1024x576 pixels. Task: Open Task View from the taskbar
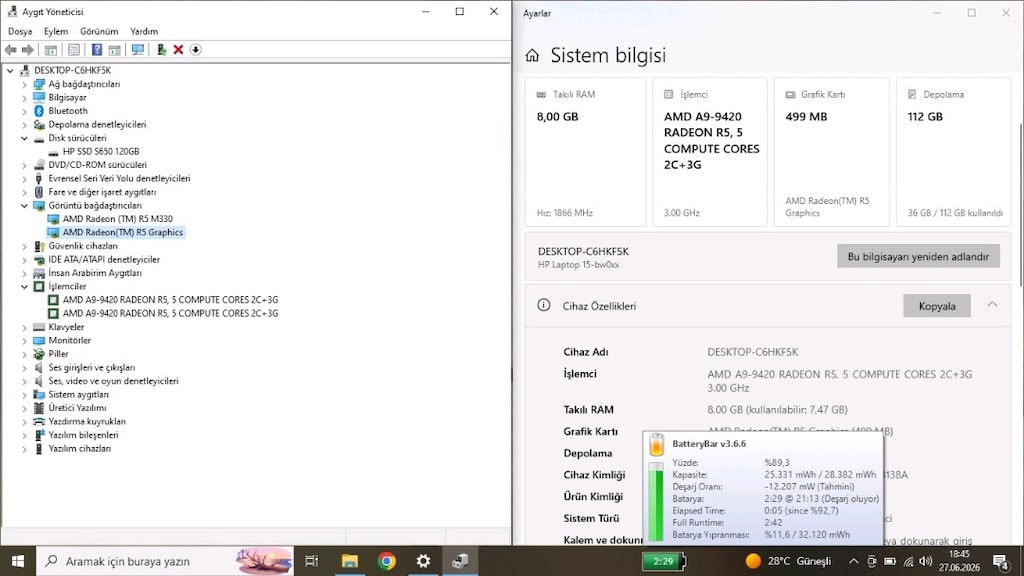(x=312, y=561)
